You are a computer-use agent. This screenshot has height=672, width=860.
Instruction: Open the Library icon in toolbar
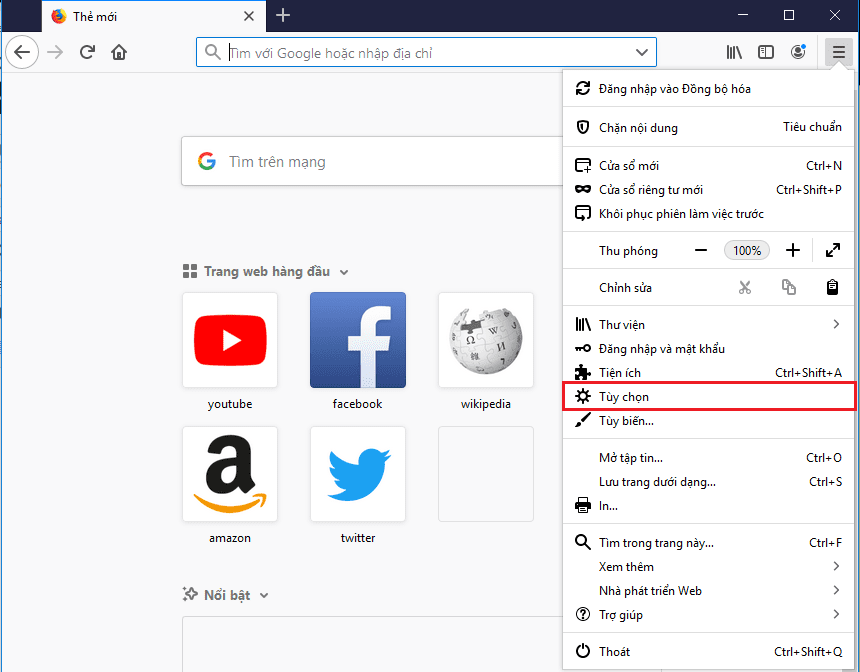pos(735,52)
